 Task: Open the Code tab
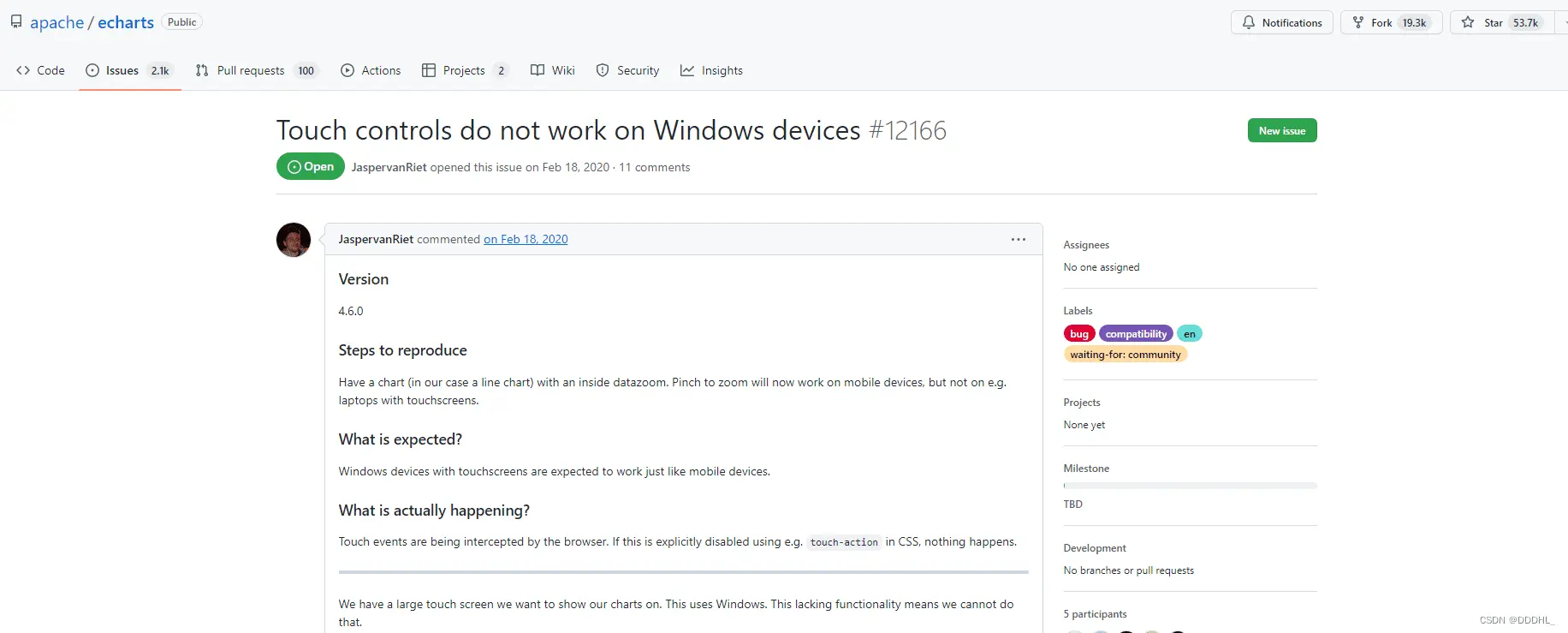[x=40, y=70]
